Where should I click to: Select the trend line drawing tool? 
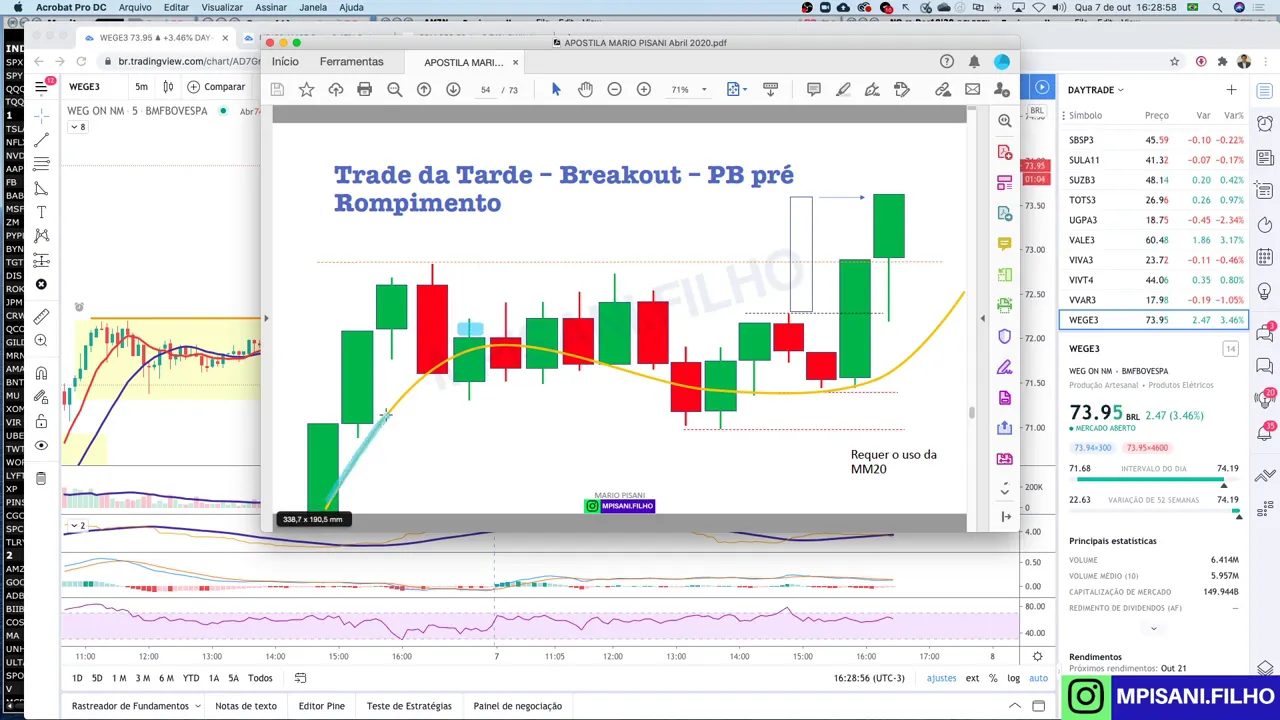click(x=41, y=140)
